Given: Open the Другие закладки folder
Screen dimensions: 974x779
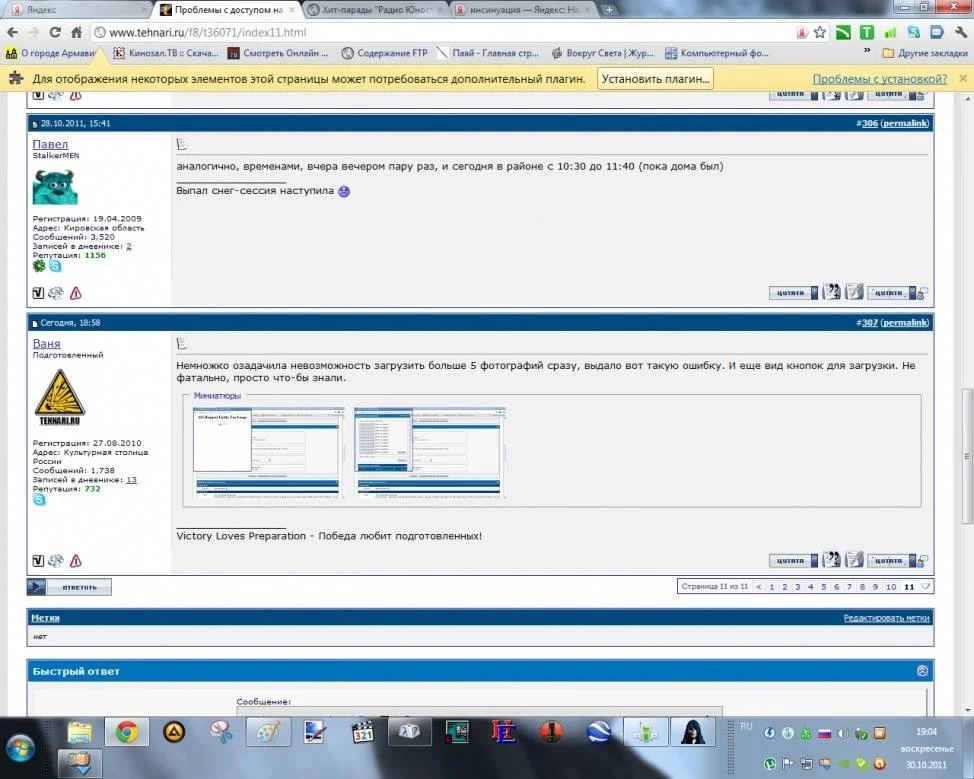Looking at the screenshot, I should (x=926, y=53).
